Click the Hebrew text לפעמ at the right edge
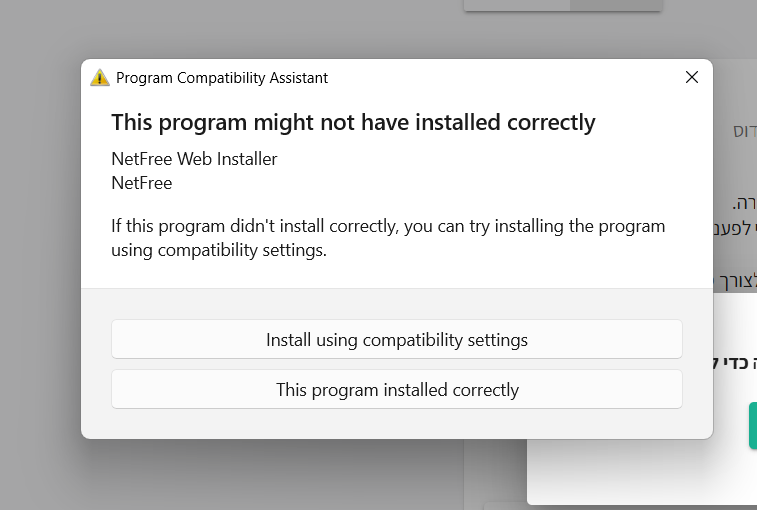 [735, 227]
